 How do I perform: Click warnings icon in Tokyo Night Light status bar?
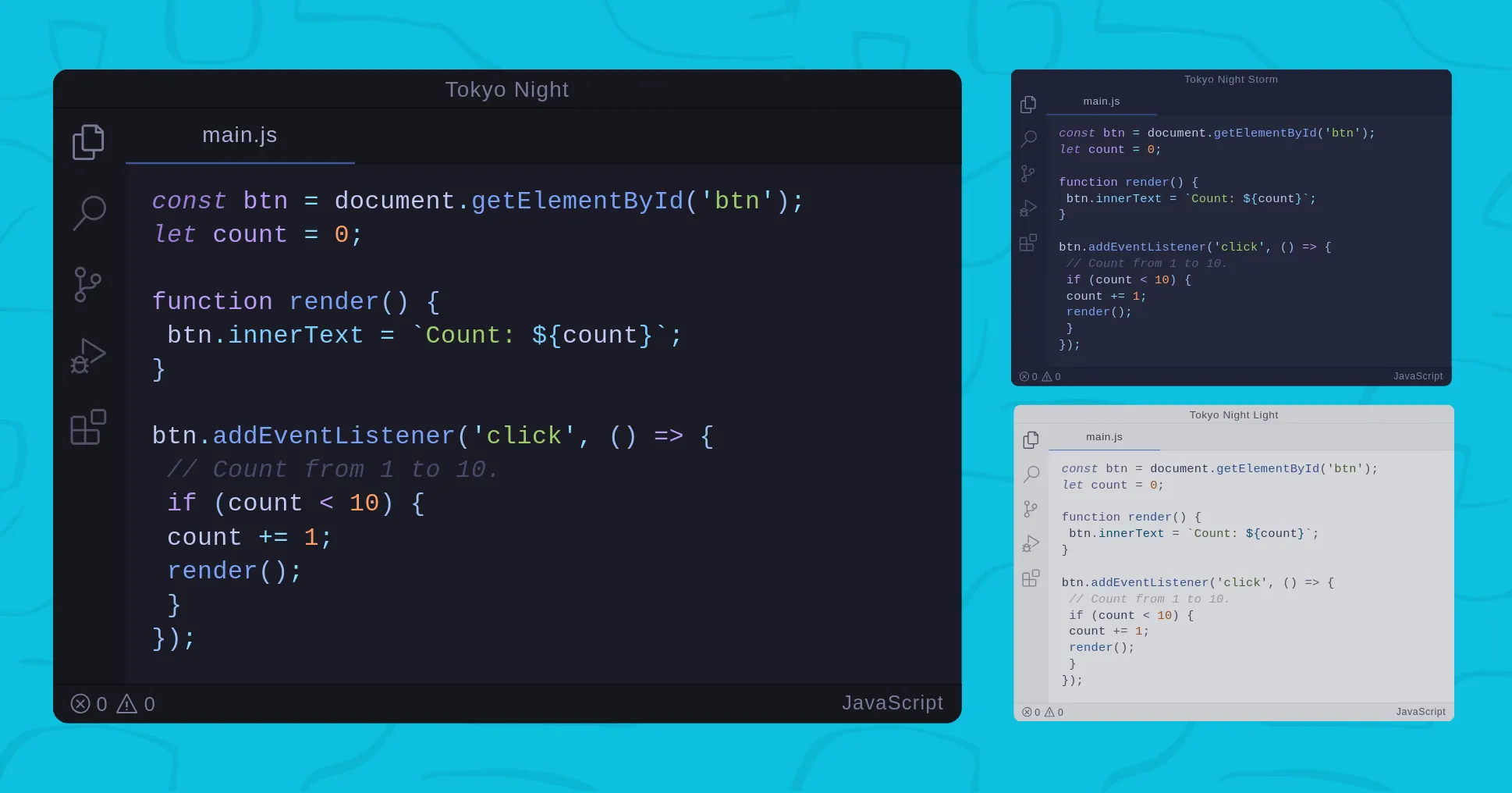coord(1049,712)
